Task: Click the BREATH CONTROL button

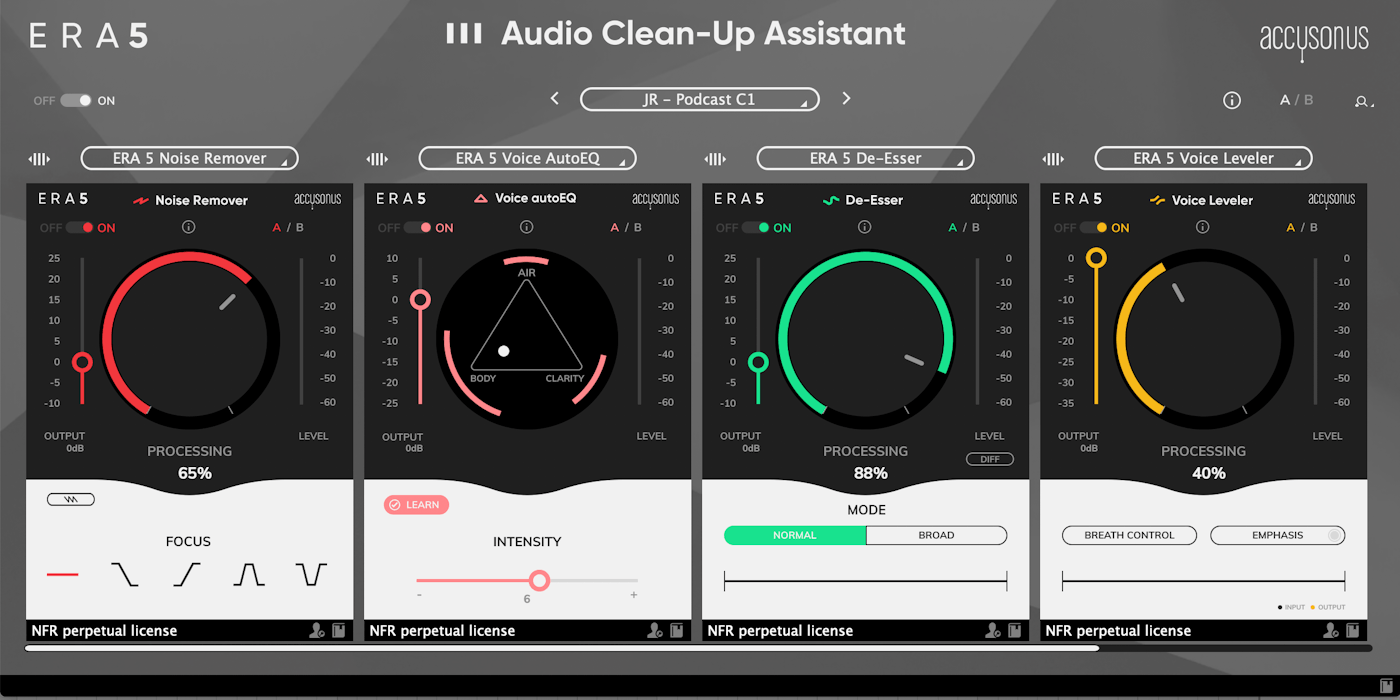Action: coord(1130,535)
